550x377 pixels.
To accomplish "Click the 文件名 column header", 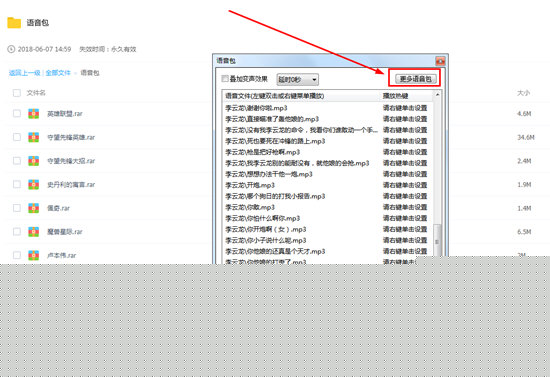I will point(36,93).
